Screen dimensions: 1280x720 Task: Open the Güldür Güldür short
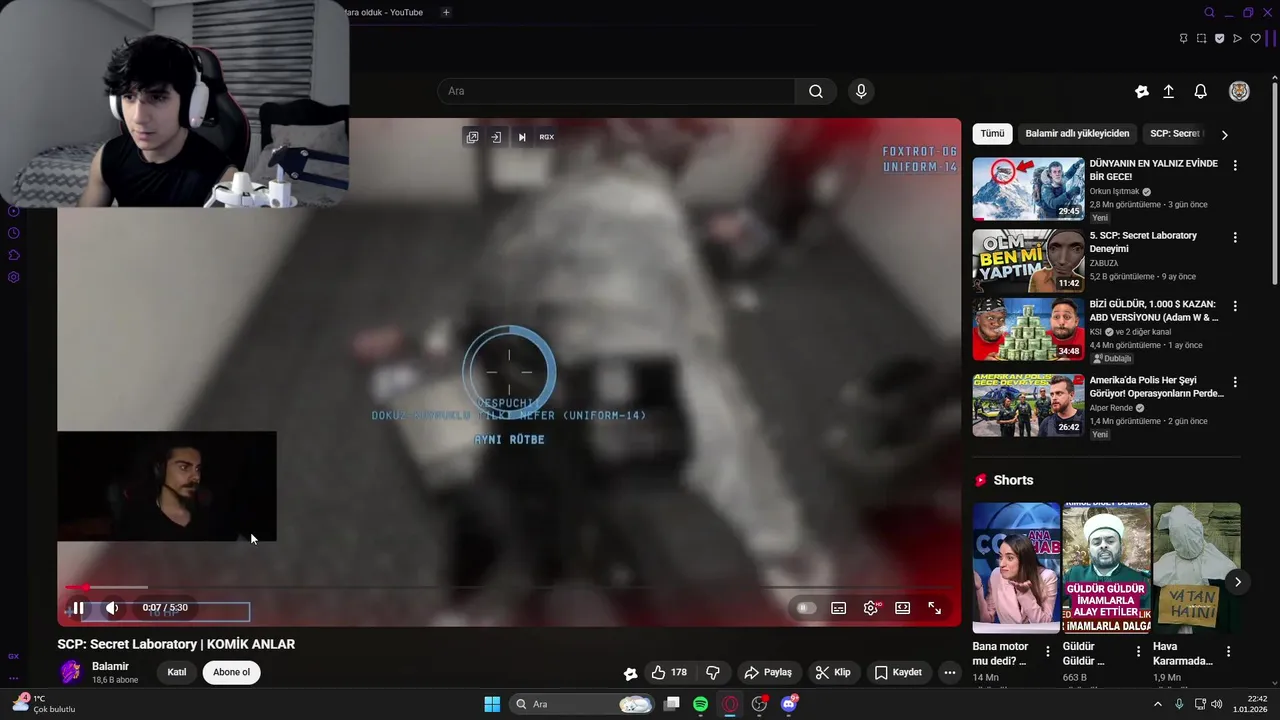click(1106, 568)
